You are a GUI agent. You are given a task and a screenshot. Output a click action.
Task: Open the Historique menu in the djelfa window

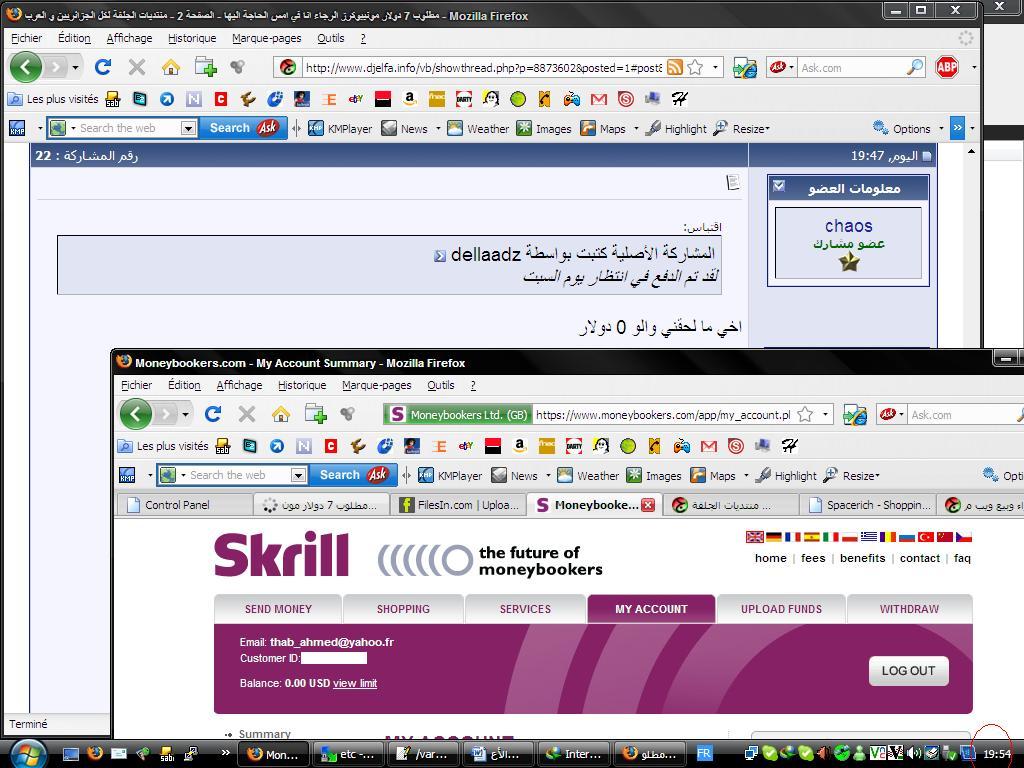coord(192,39)
